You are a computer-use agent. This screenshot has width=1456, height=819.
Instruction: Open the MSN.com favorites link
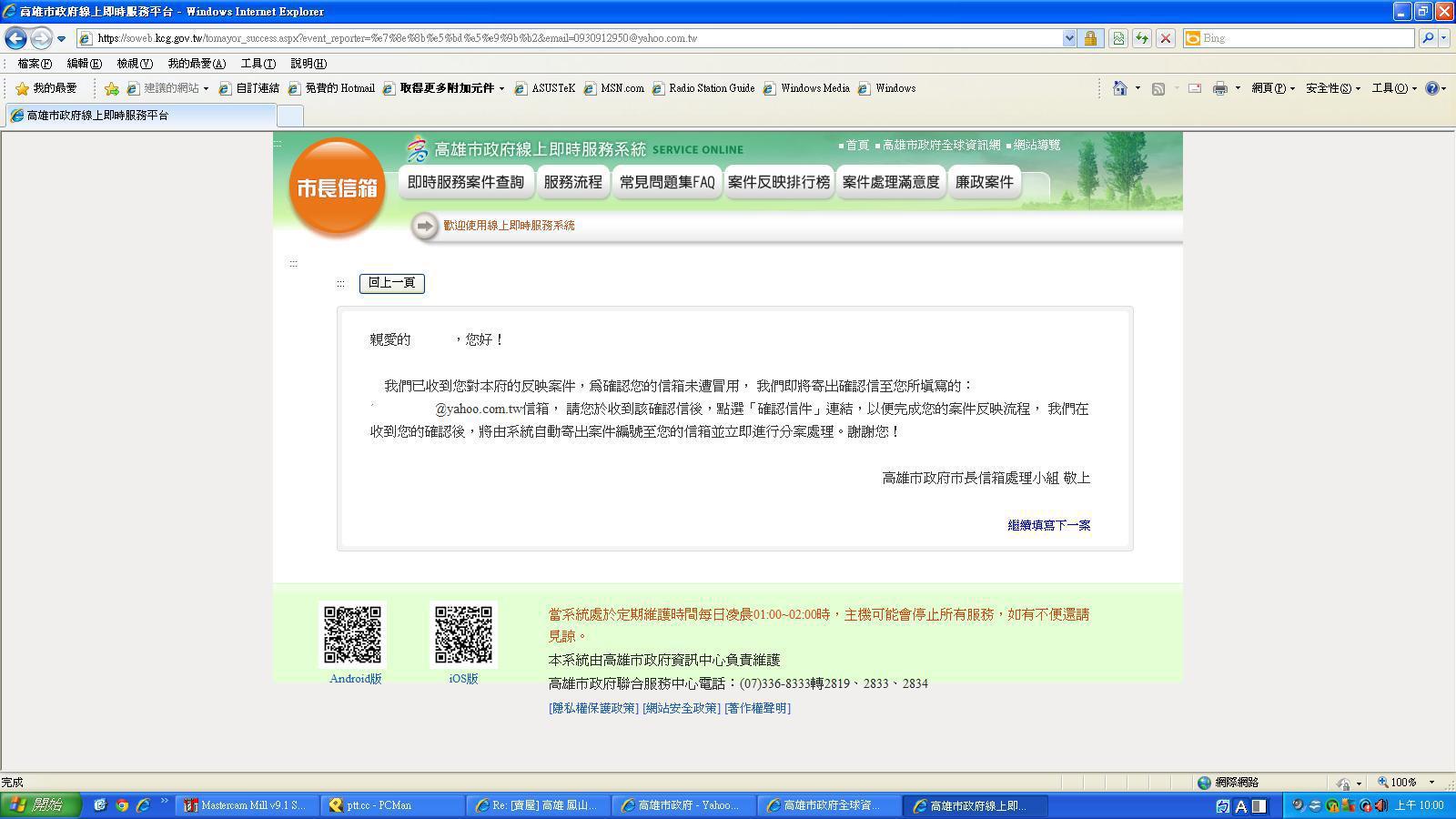[x=614, y=88]
